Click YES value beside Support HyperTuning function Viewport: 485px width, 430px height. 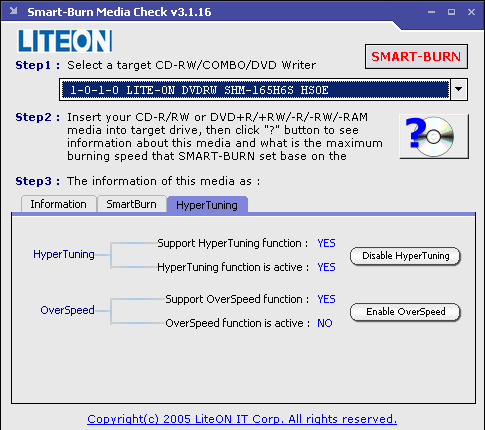click(x=326, y=243)
